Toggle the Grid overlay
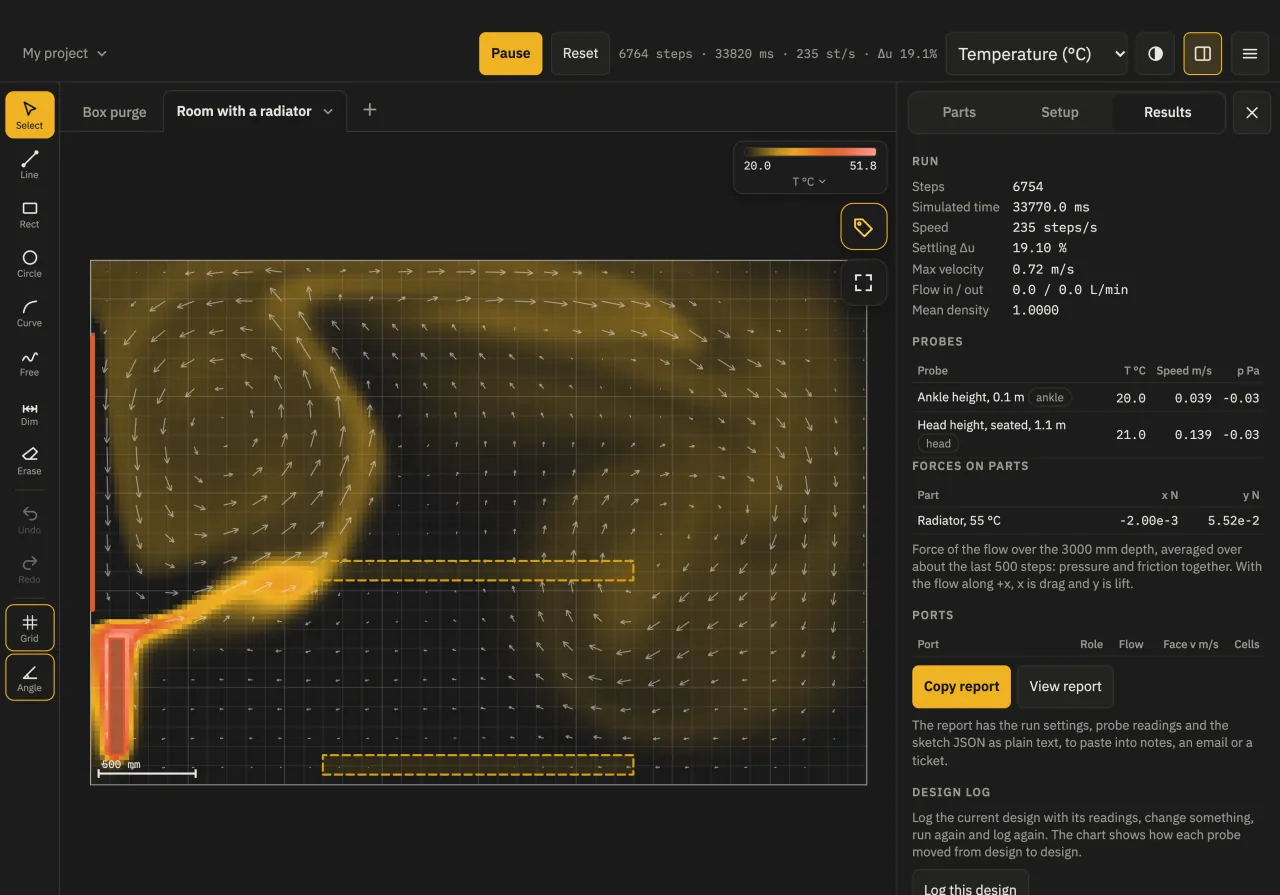Screen dimensions: 1280x895 (x=29, y=628)
